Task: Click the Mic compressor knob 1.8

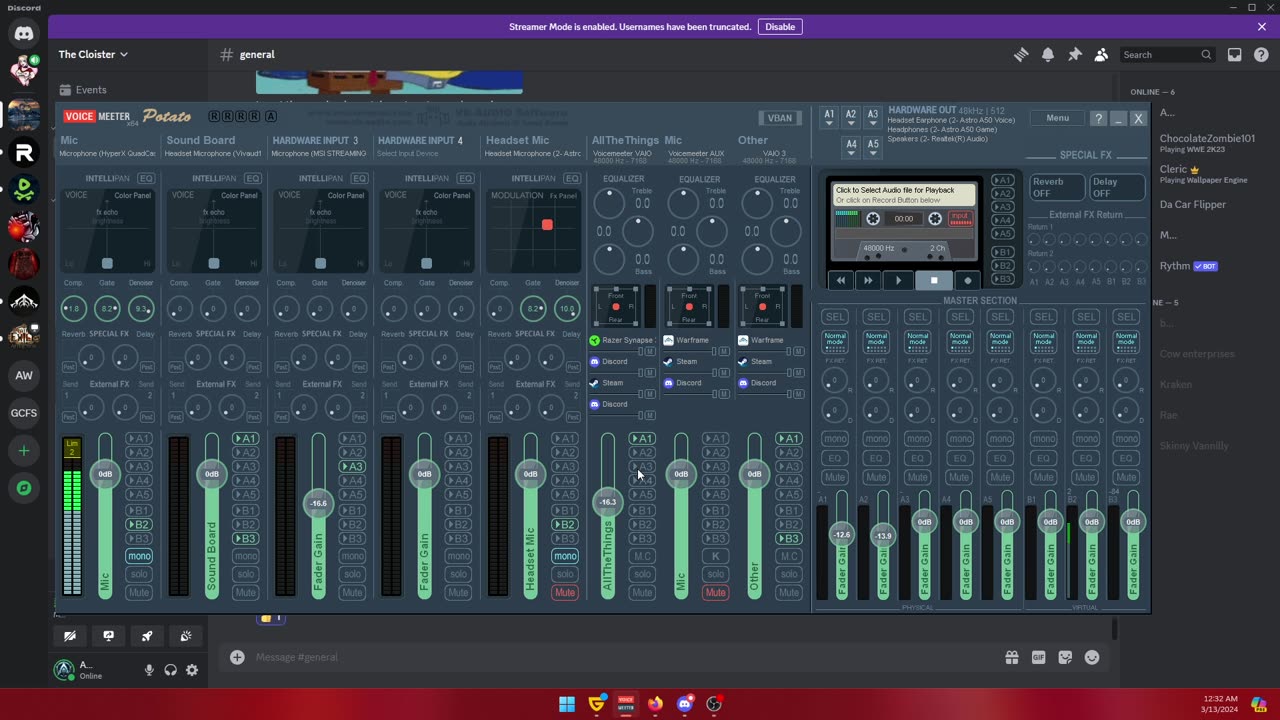Action: (x=73, y=309)
